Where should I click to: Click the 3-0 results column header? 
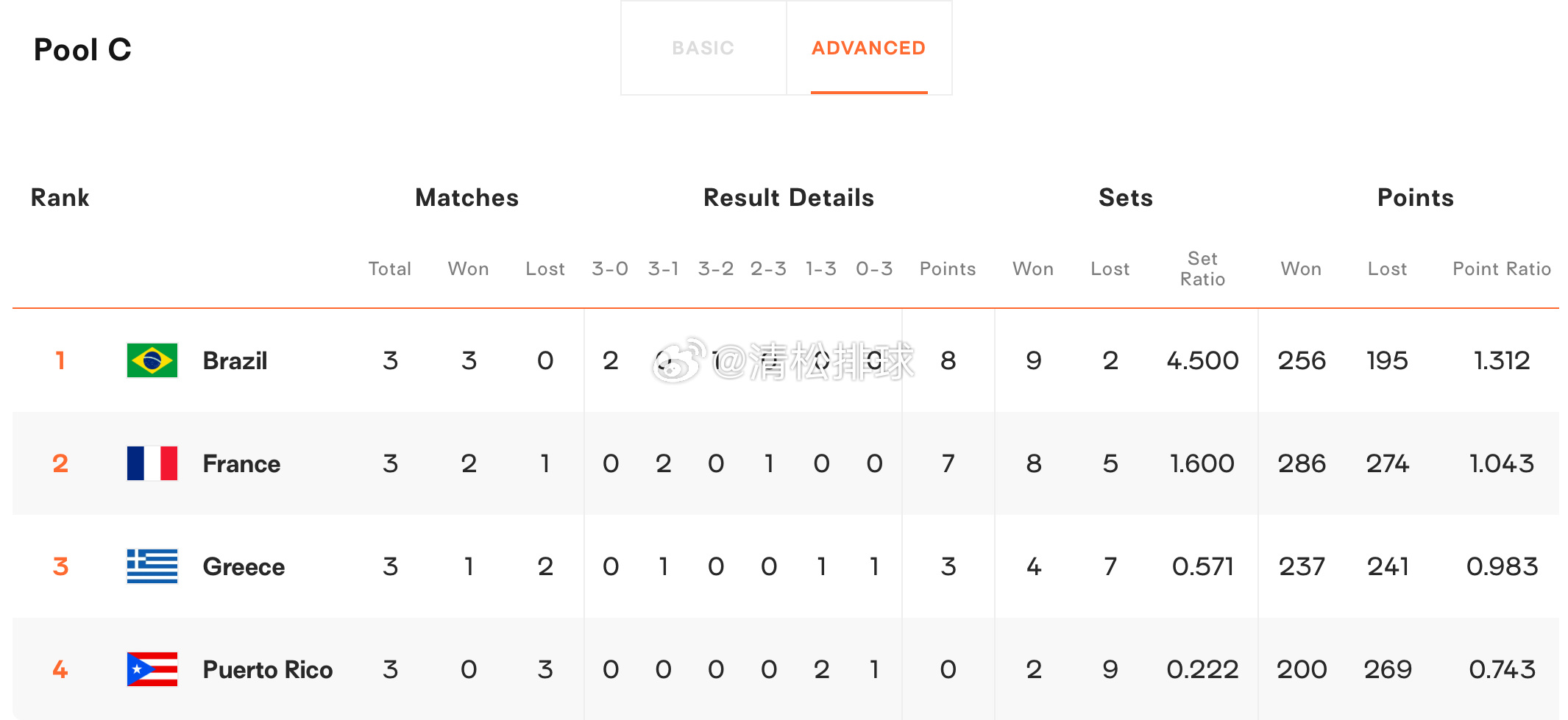click(610, 269)
